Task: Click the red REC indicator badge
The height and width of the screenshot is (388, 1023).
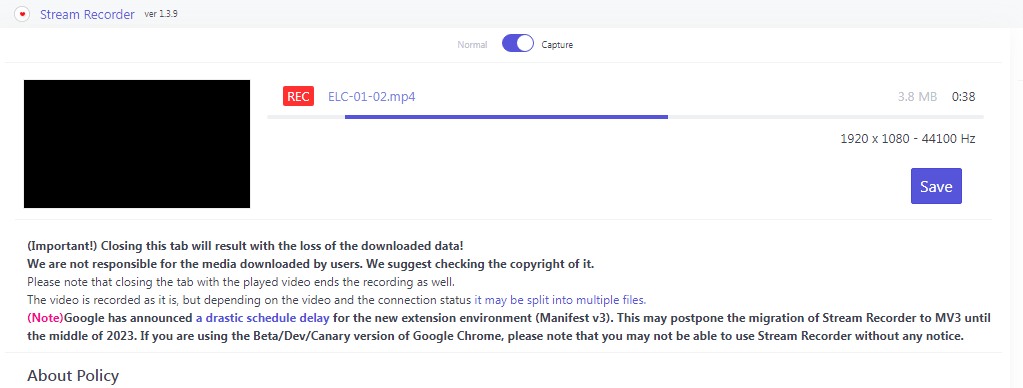Action: (x=298, y=97)
